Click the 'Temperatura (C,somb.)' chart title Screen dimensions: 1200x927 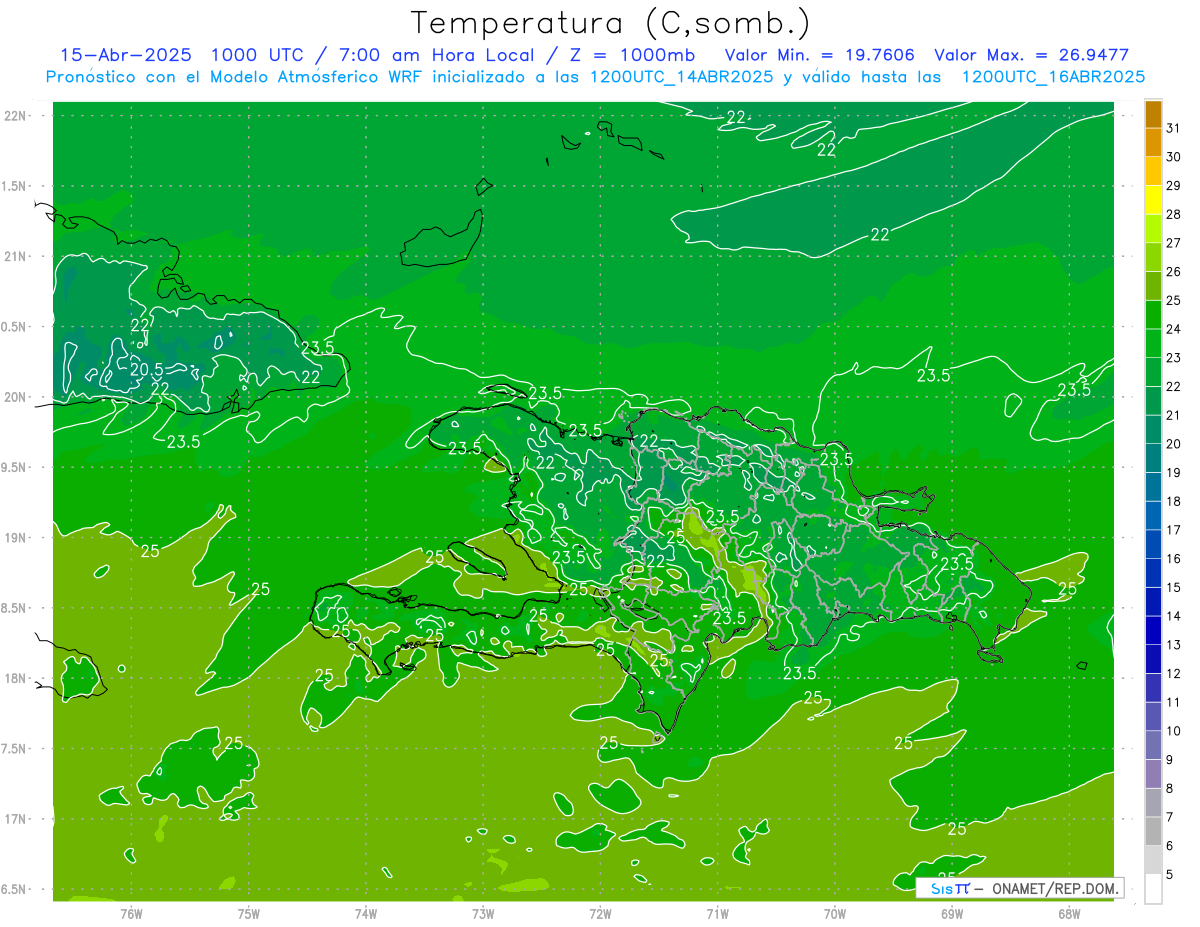point(610,23)
